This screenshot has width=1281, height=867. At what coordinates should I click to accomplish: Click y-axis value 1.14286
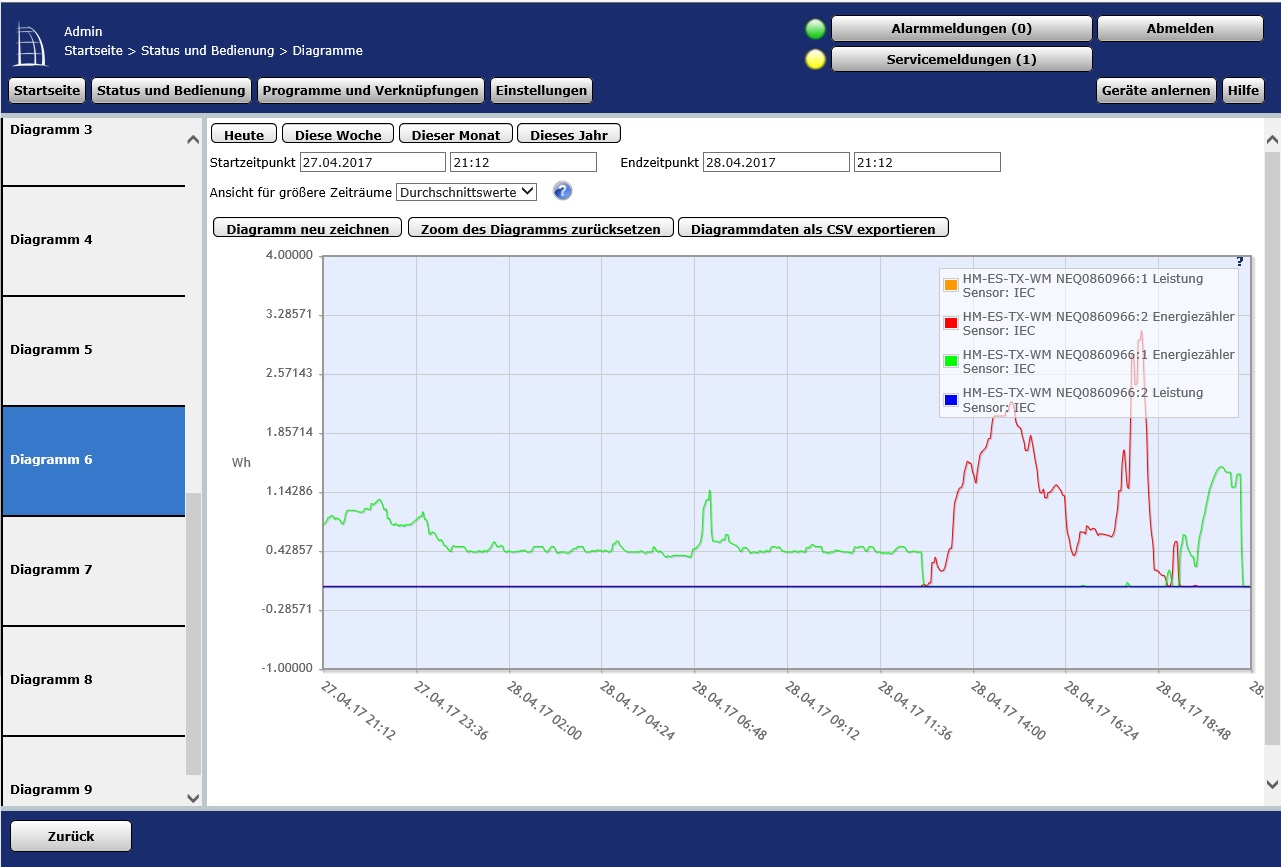point(289,491)
